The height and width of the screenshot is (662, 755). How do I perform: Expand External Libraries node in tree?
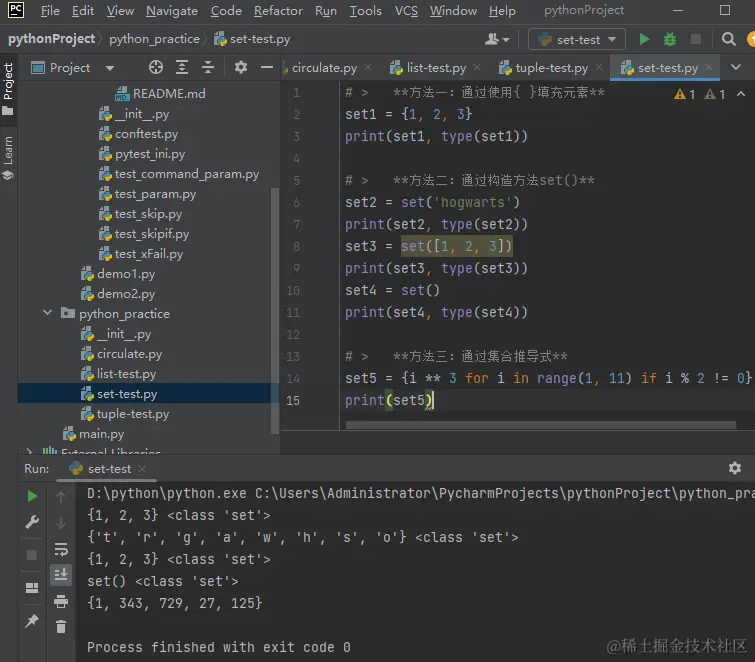[x=29, y=451]
